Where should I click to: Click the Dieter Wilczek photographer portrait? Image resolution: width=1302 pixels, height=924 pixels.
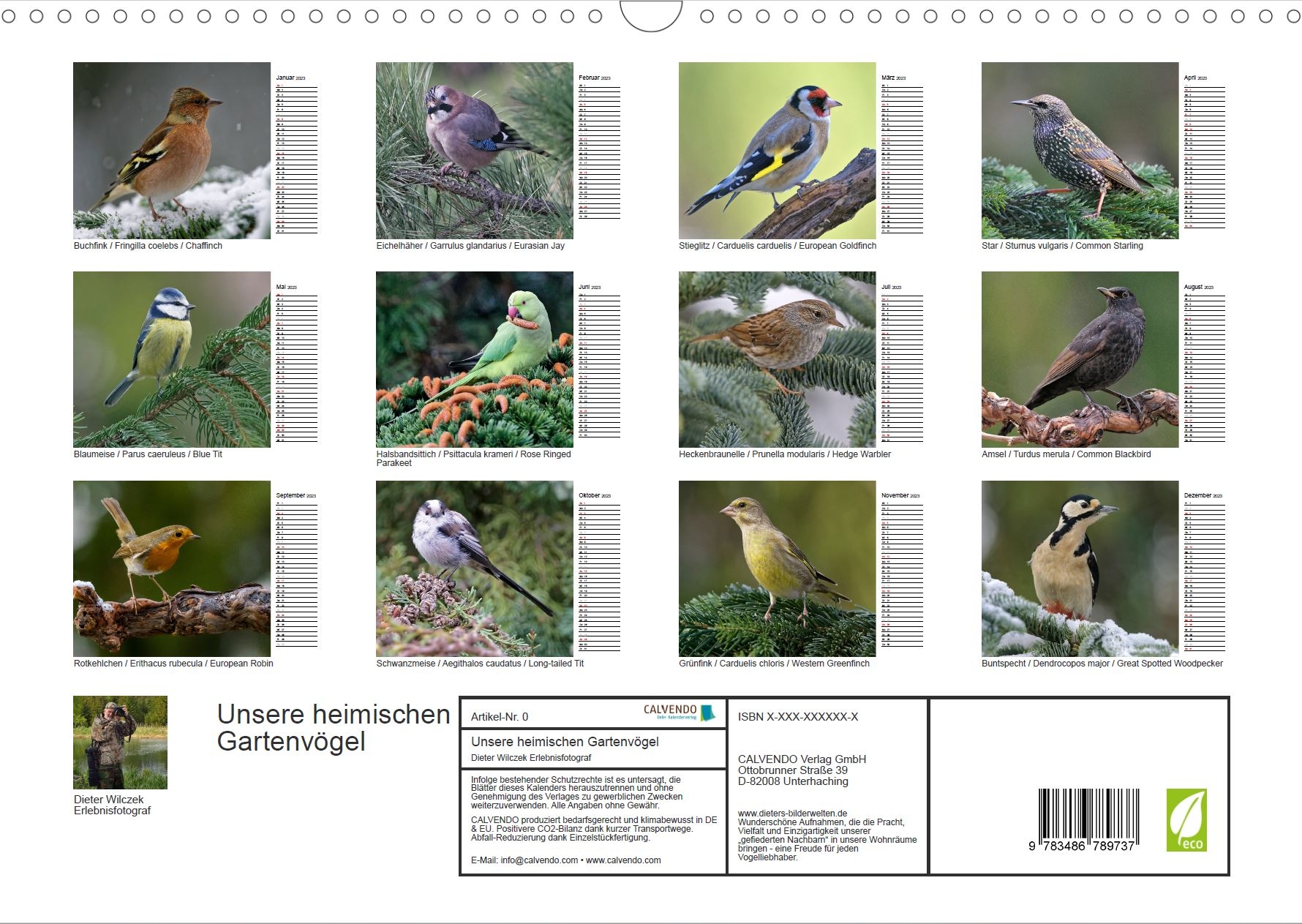pos(120,742)
